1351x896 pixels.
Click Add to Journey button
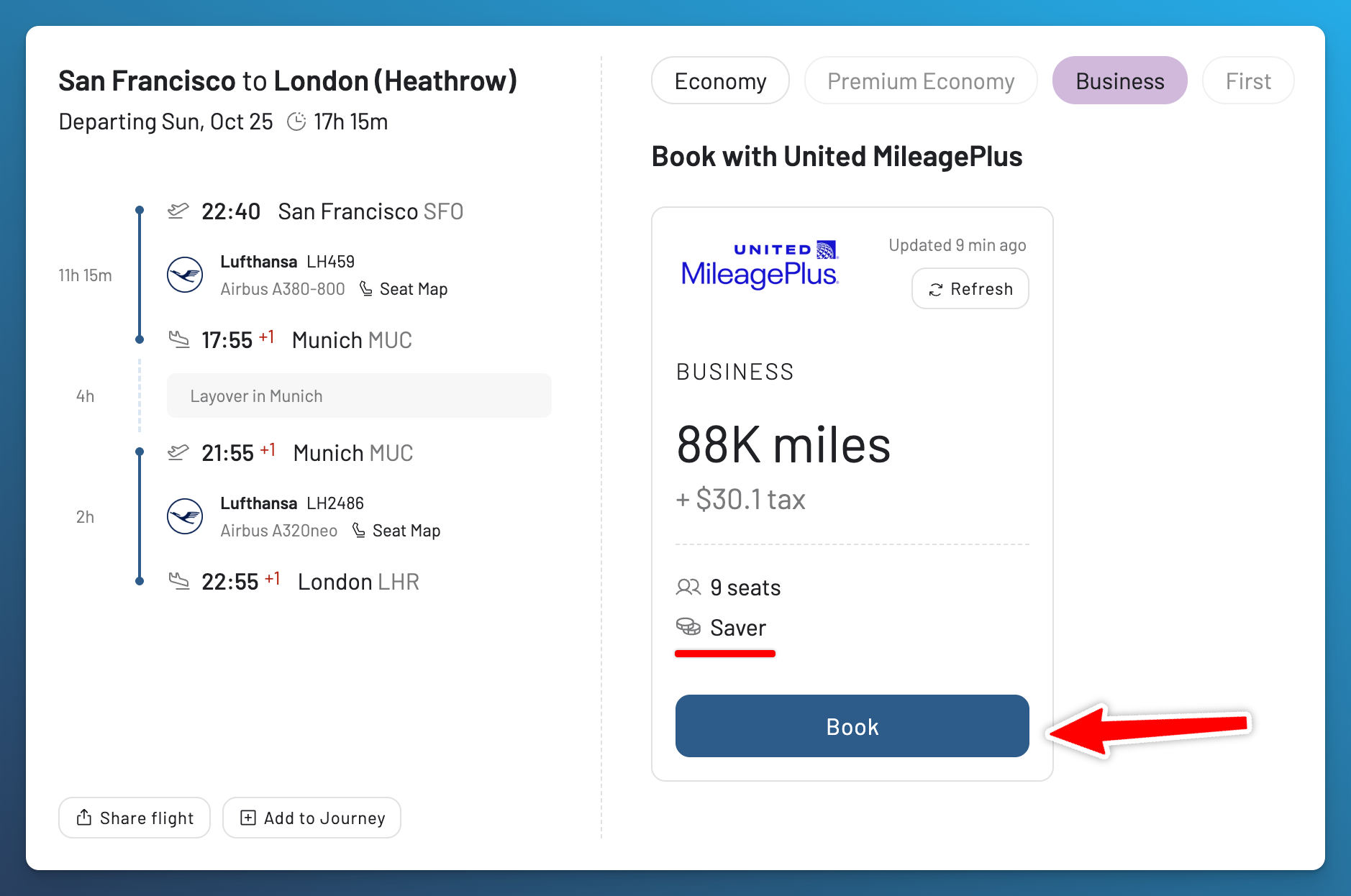311,818
